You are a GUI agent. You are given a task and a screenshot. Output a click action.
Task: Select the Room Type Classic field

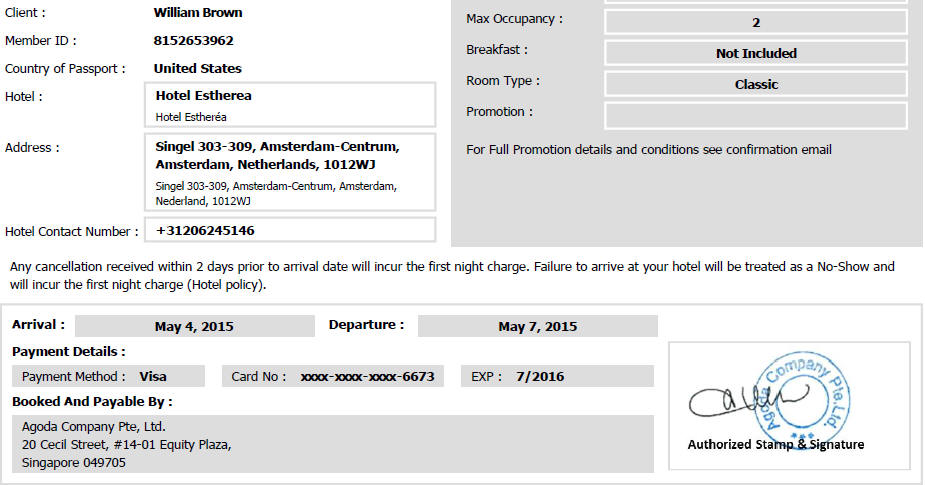pyautogui.click(x=756, y=84)
